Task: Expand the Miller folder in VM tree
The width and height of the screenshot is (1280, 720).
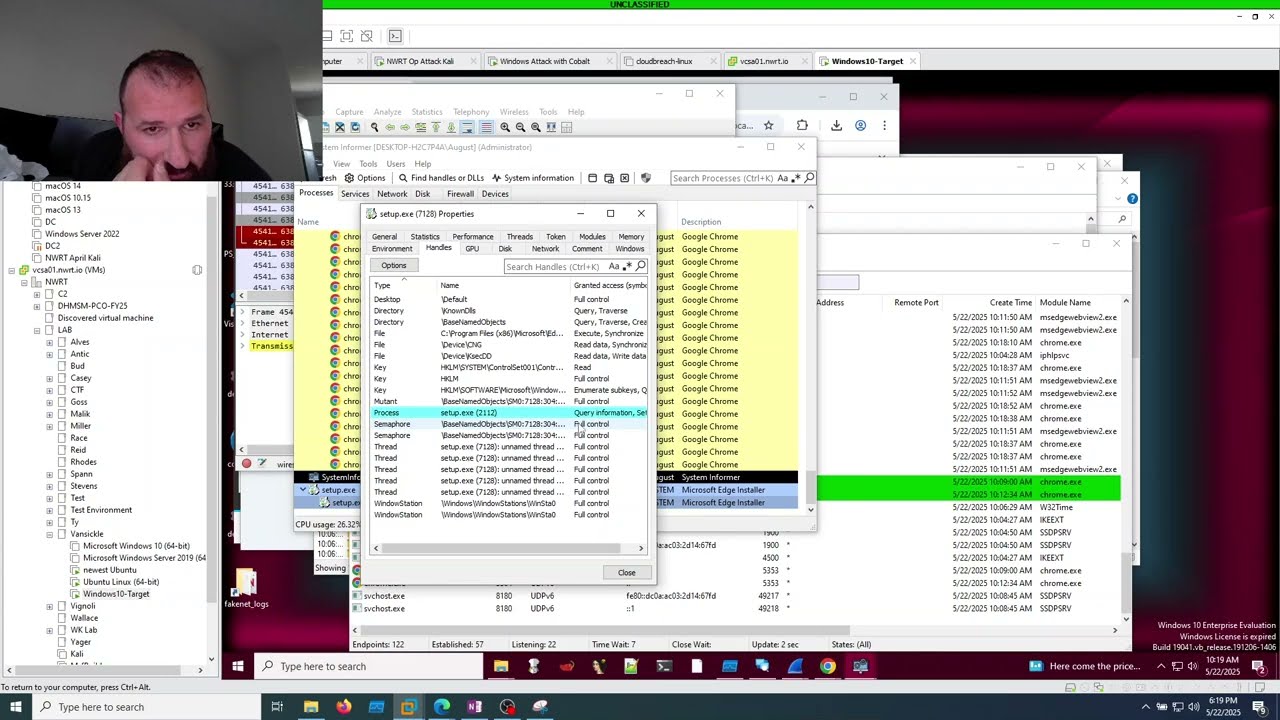Action: coord(49,426)
